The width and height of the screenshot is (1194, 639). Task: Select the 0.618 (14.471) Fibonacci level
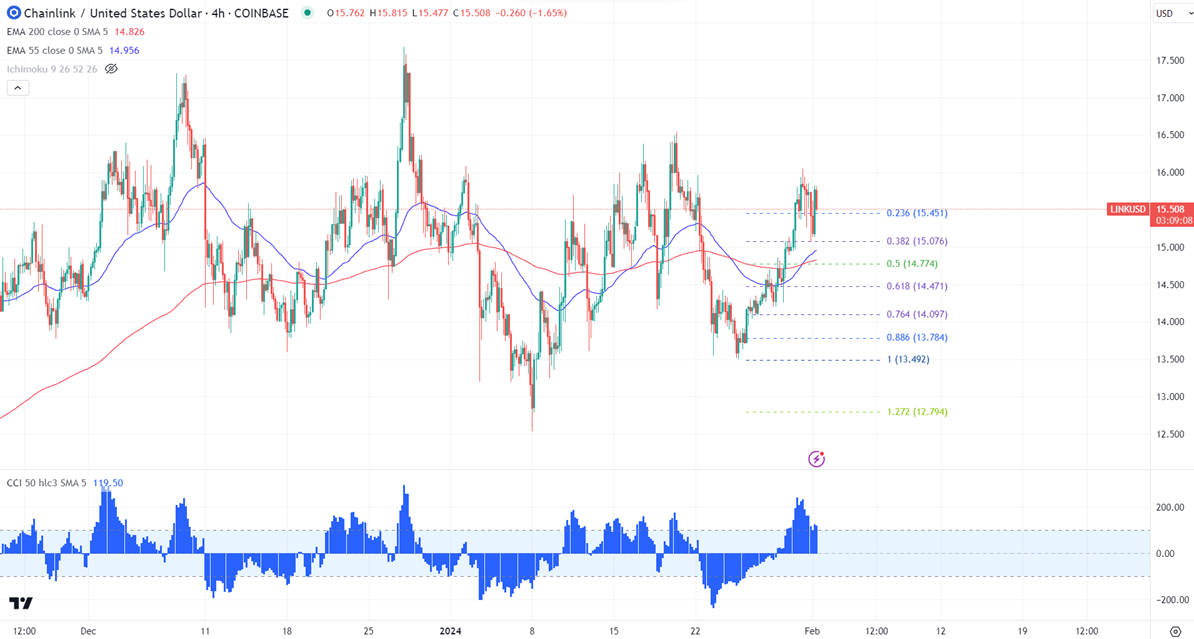point(917,286)
